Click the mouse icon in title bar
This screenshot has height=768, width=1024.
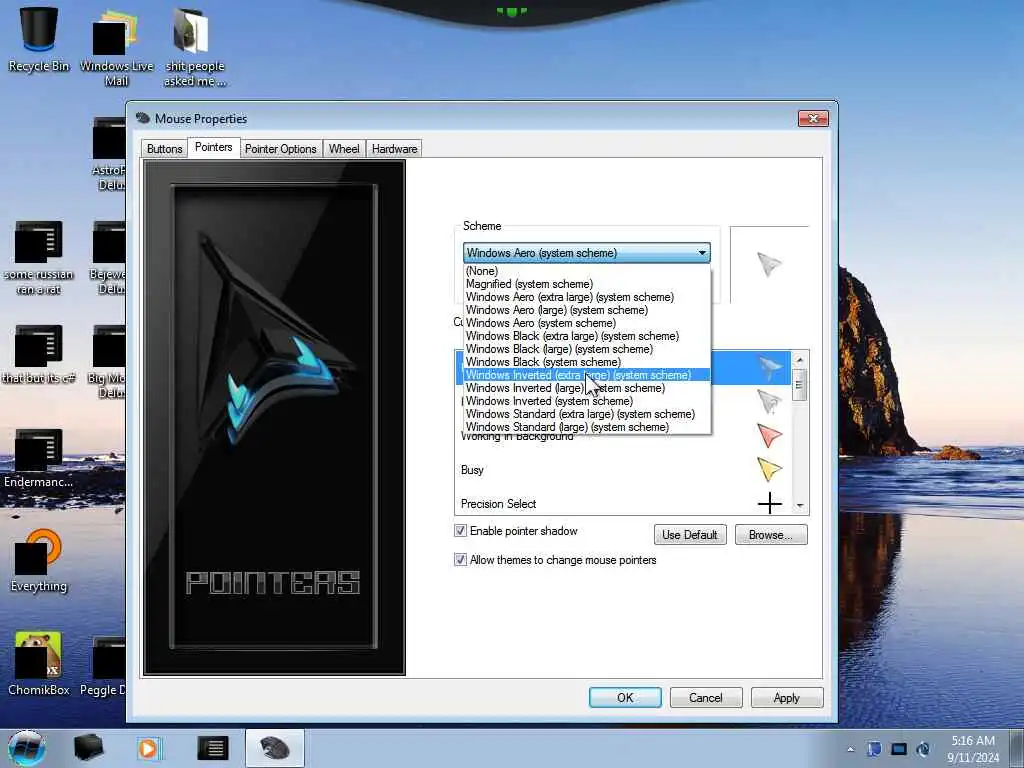[x=142, y=118]
